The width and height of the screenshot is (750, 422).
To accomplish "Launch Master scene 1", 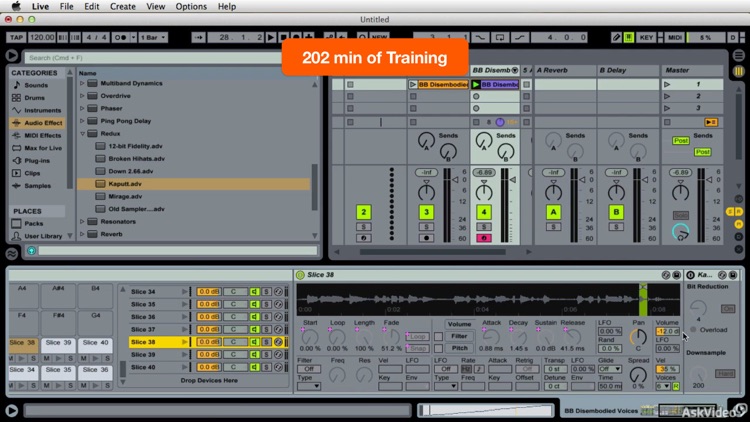I will tap(667, 84).
